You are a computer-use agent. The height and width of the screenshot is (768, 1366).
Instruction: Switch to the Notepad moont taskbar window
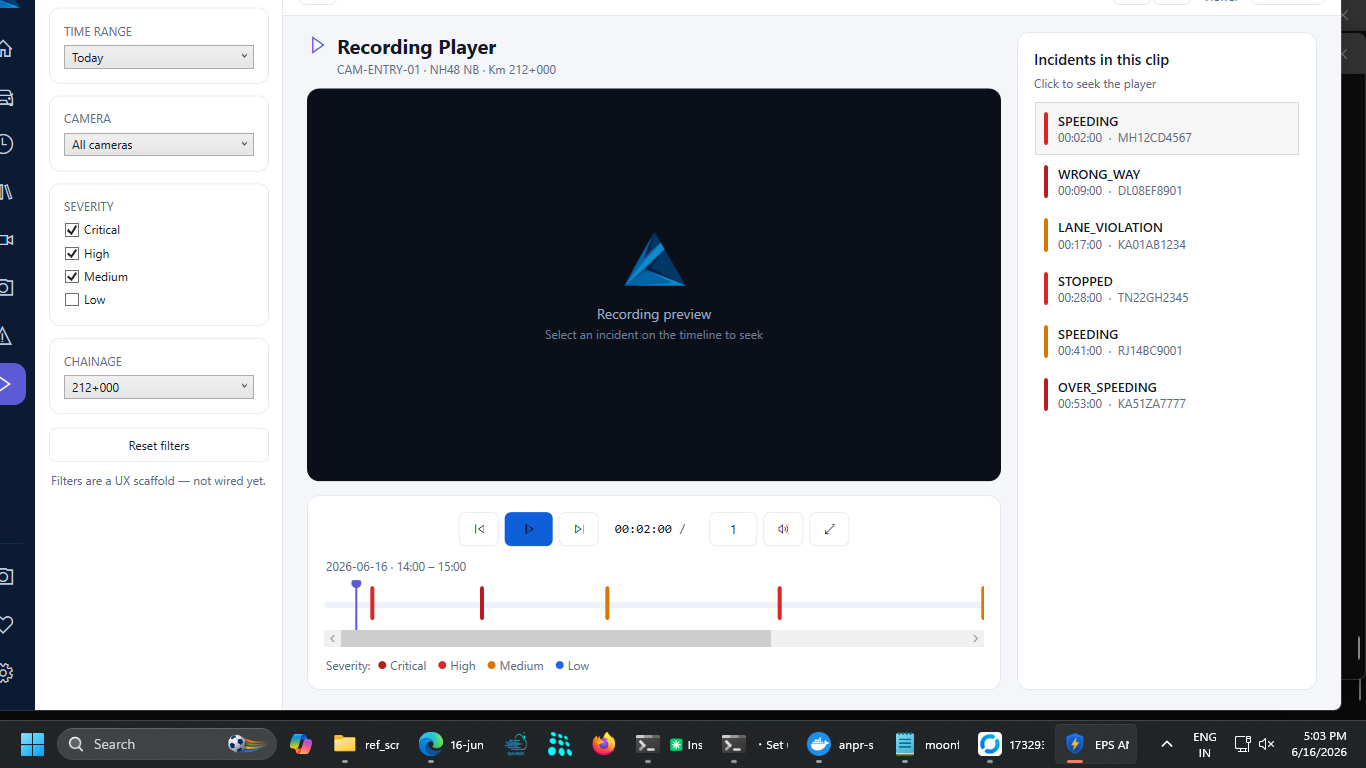coord(927,744)
